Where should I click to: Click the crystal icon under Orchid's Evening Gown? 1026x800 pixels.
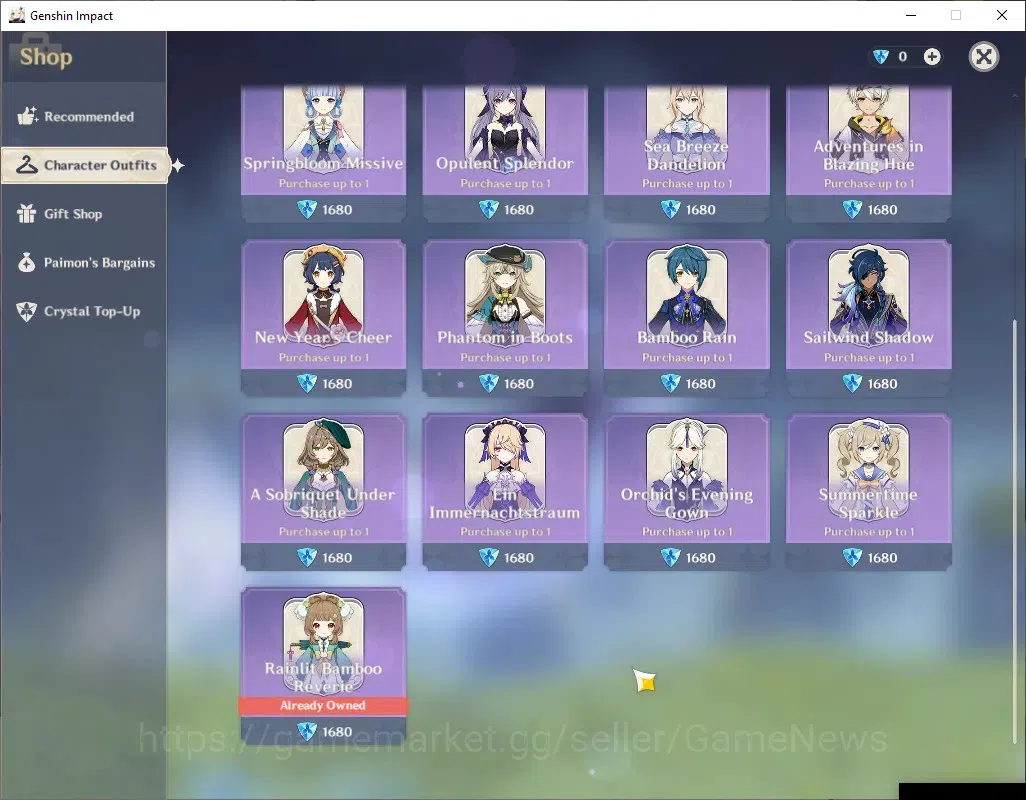671,557
